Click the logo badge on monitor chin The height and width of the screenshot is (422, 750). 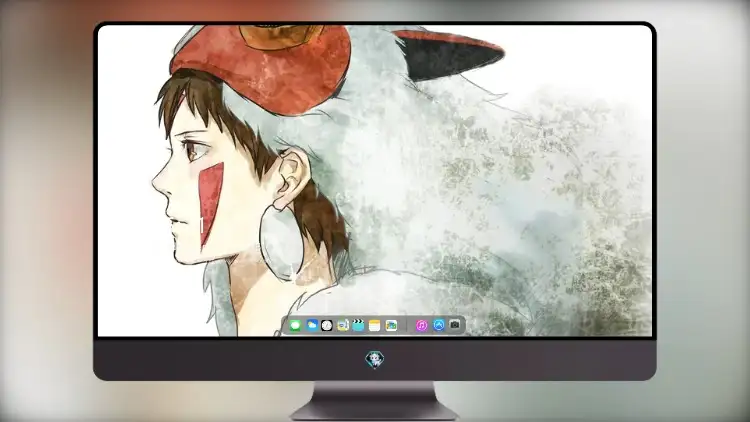(375, 360)
